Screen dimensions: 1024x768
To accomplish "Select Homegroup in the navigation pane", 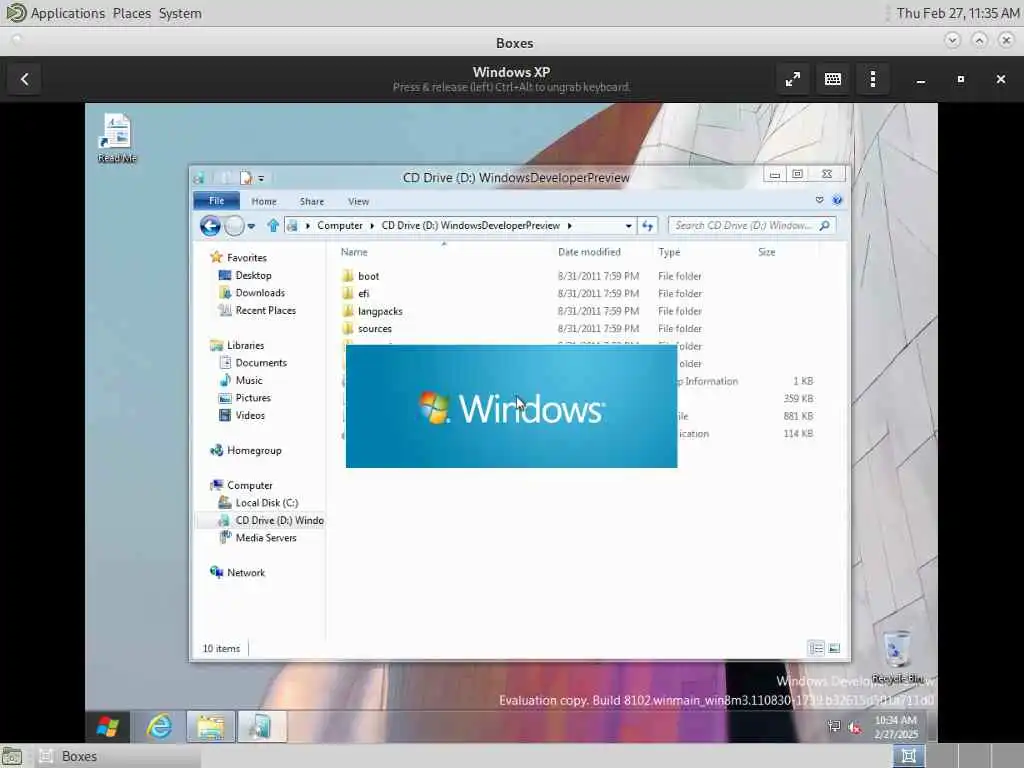I will pyautogui.click(x=253, y=451).
